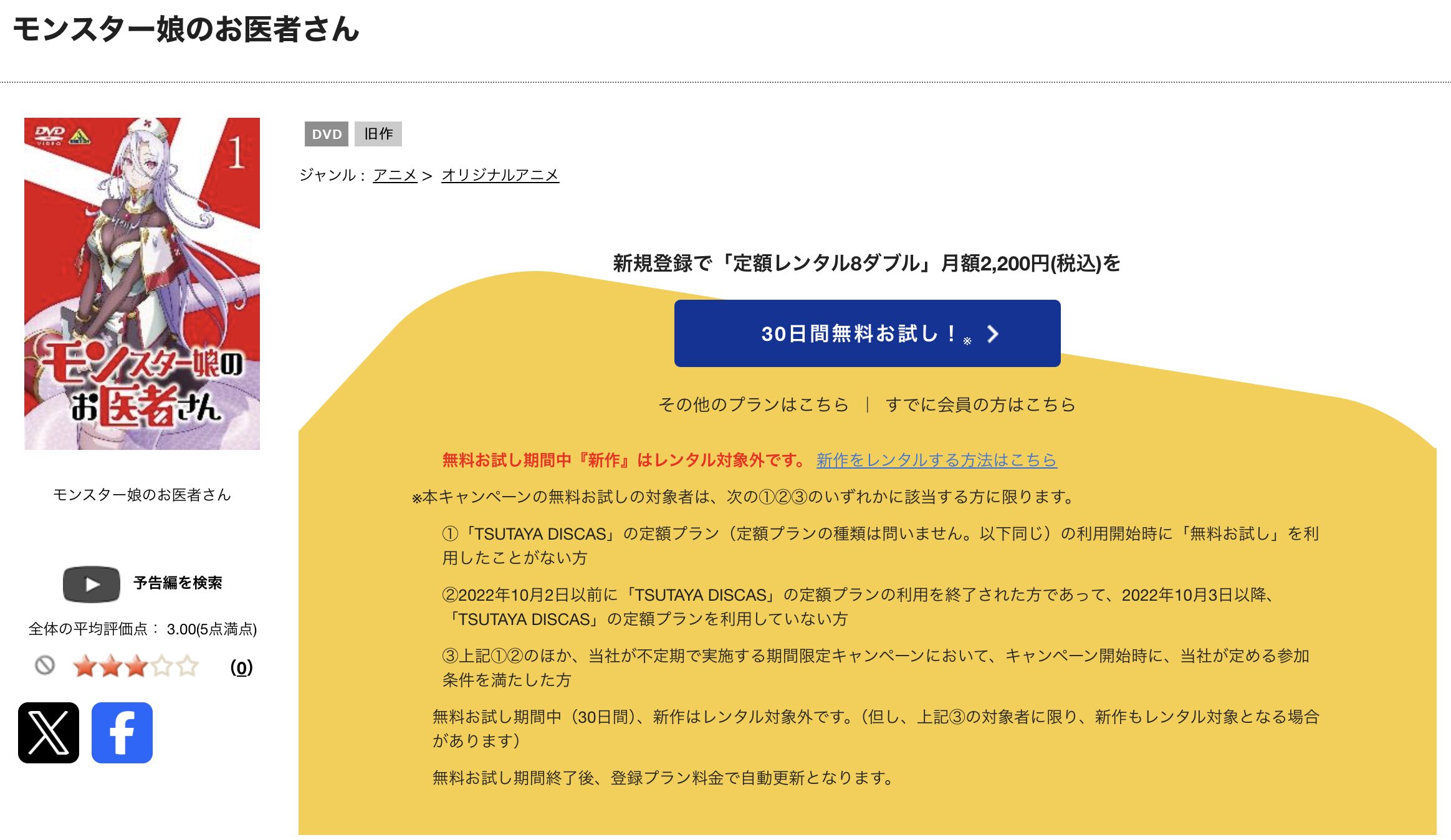This screenshot has width=1451, height=840.
Task: Click すでに会員の方はこちら
Action: coord(980,404)
